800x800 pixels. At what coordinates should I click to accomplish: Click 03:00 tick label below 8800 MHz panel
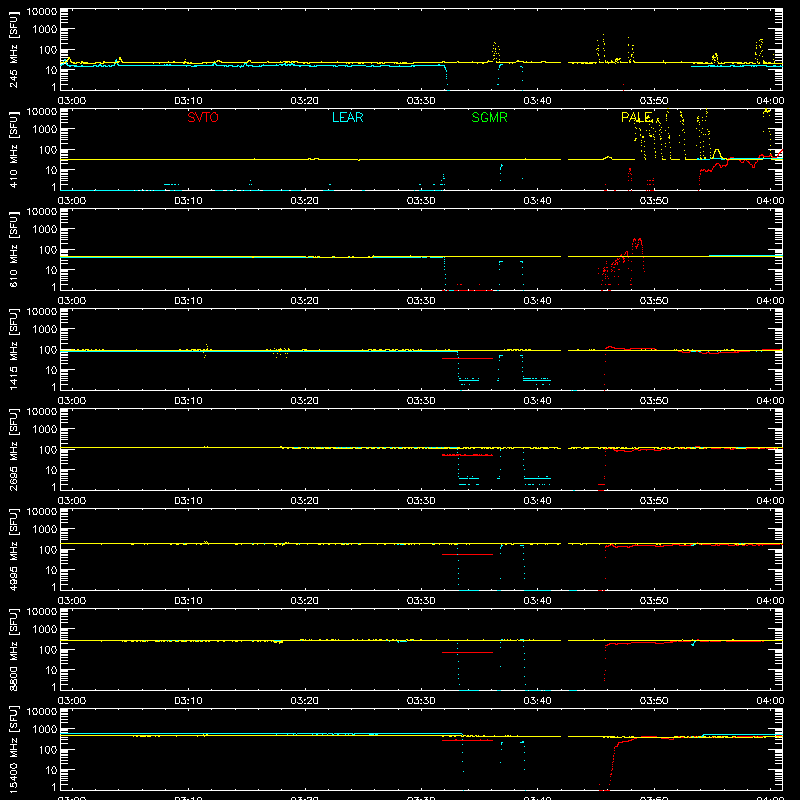click(72, 701)
